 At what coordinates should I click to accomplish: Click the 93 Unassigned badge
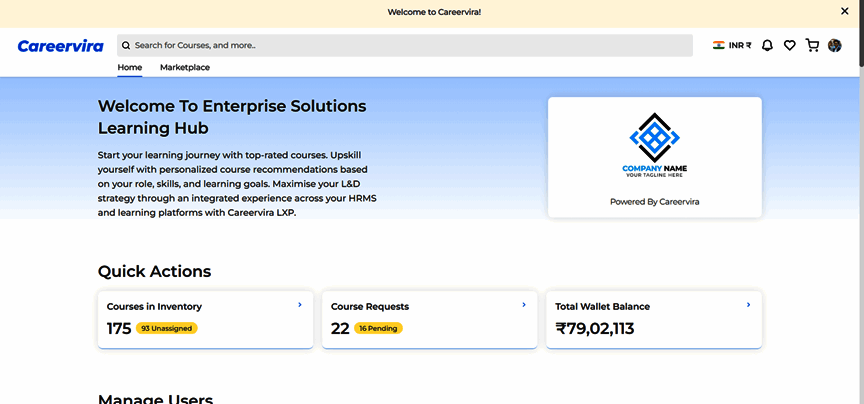168,328
